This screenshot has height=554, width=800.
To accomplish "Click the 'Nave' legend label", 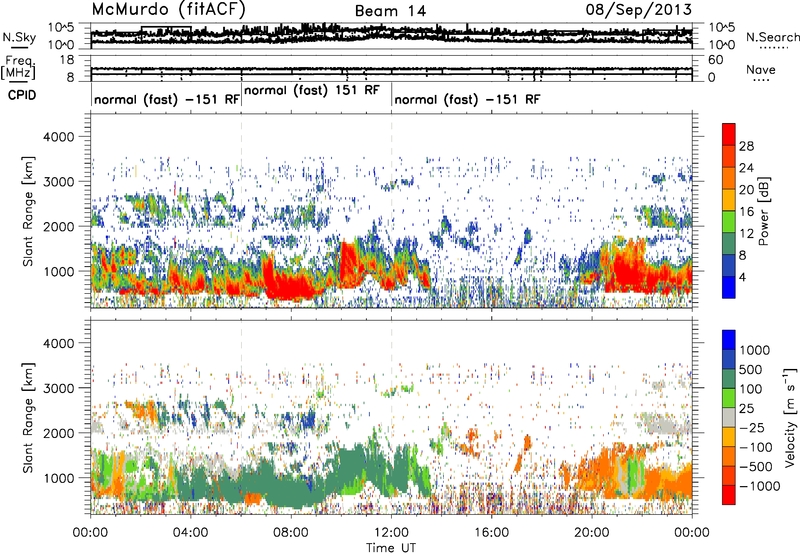I will (761, 70).
